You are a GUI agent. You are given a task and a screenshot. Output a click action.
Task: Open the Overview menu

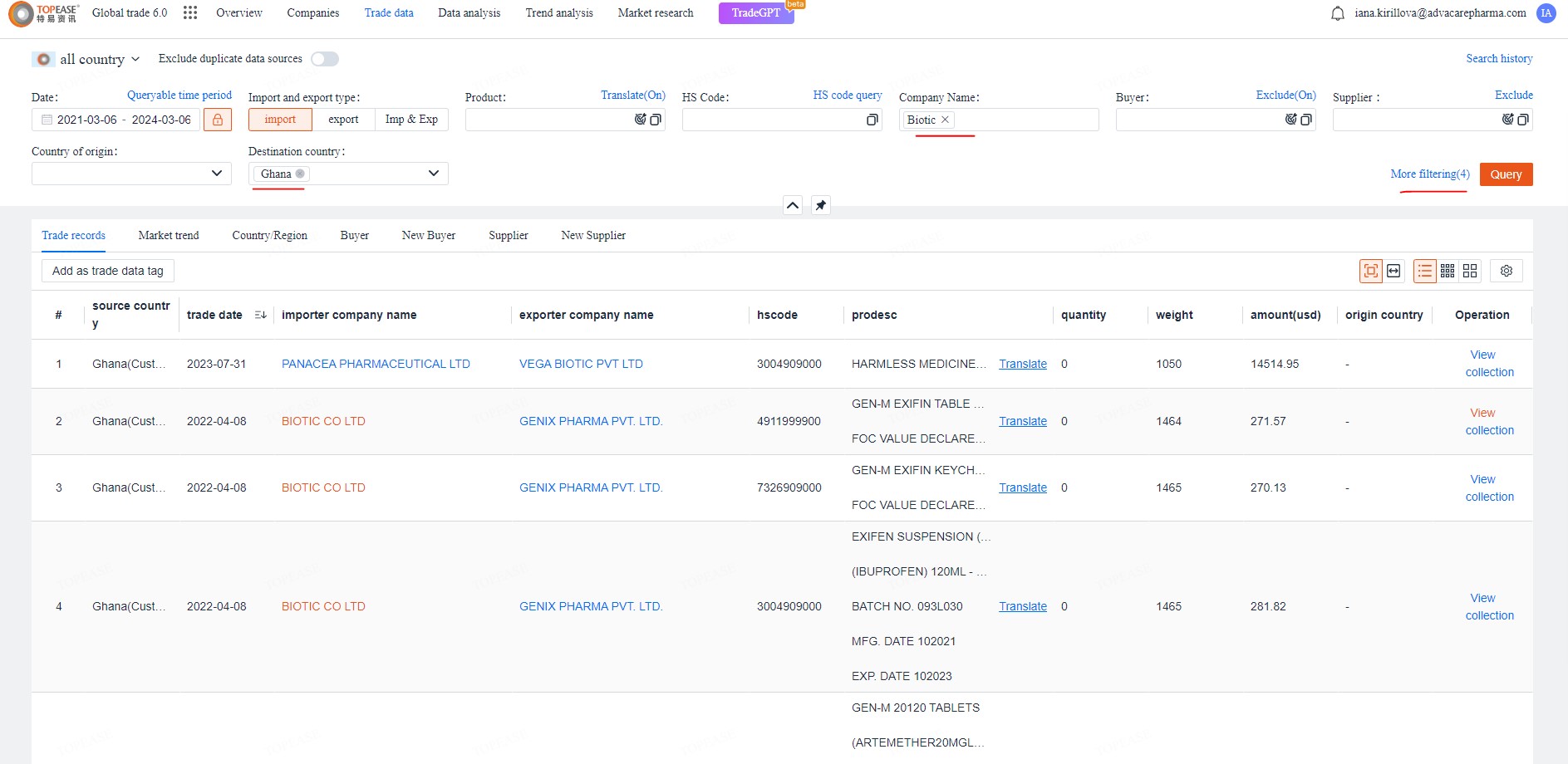coord(239,12)
